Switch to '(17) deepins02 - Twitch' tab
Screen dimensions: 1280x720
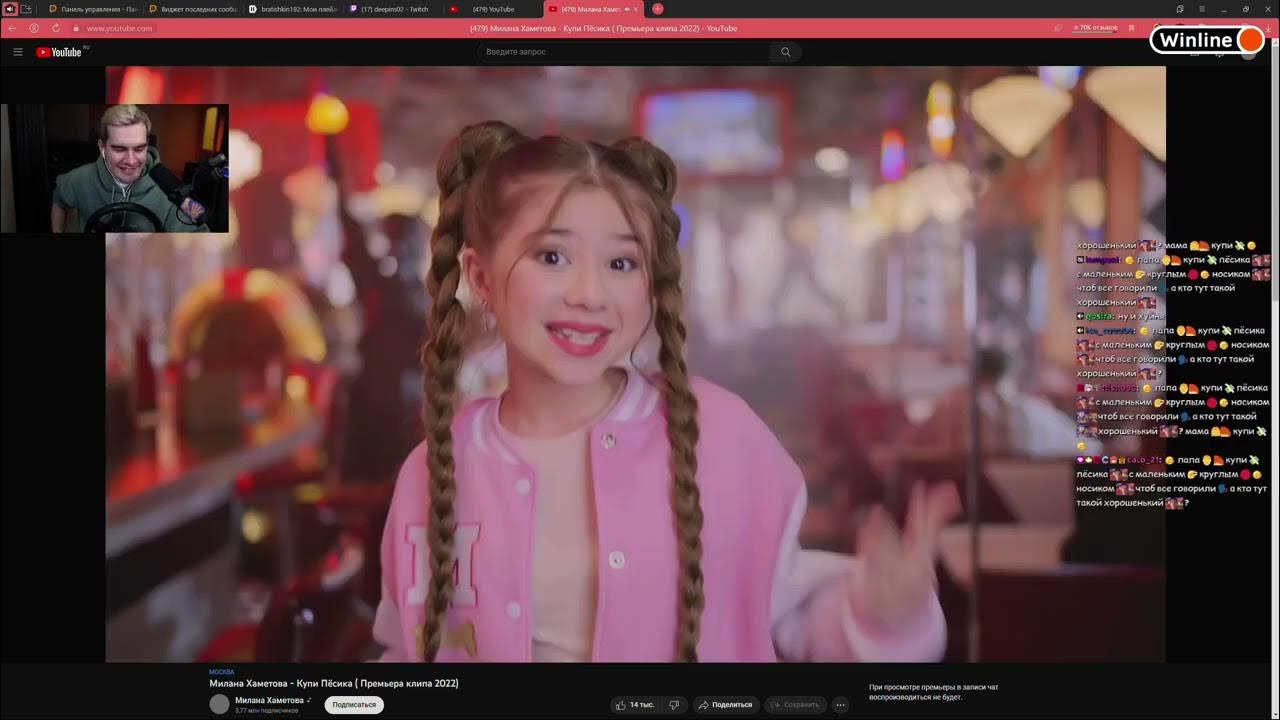[394, 9]
